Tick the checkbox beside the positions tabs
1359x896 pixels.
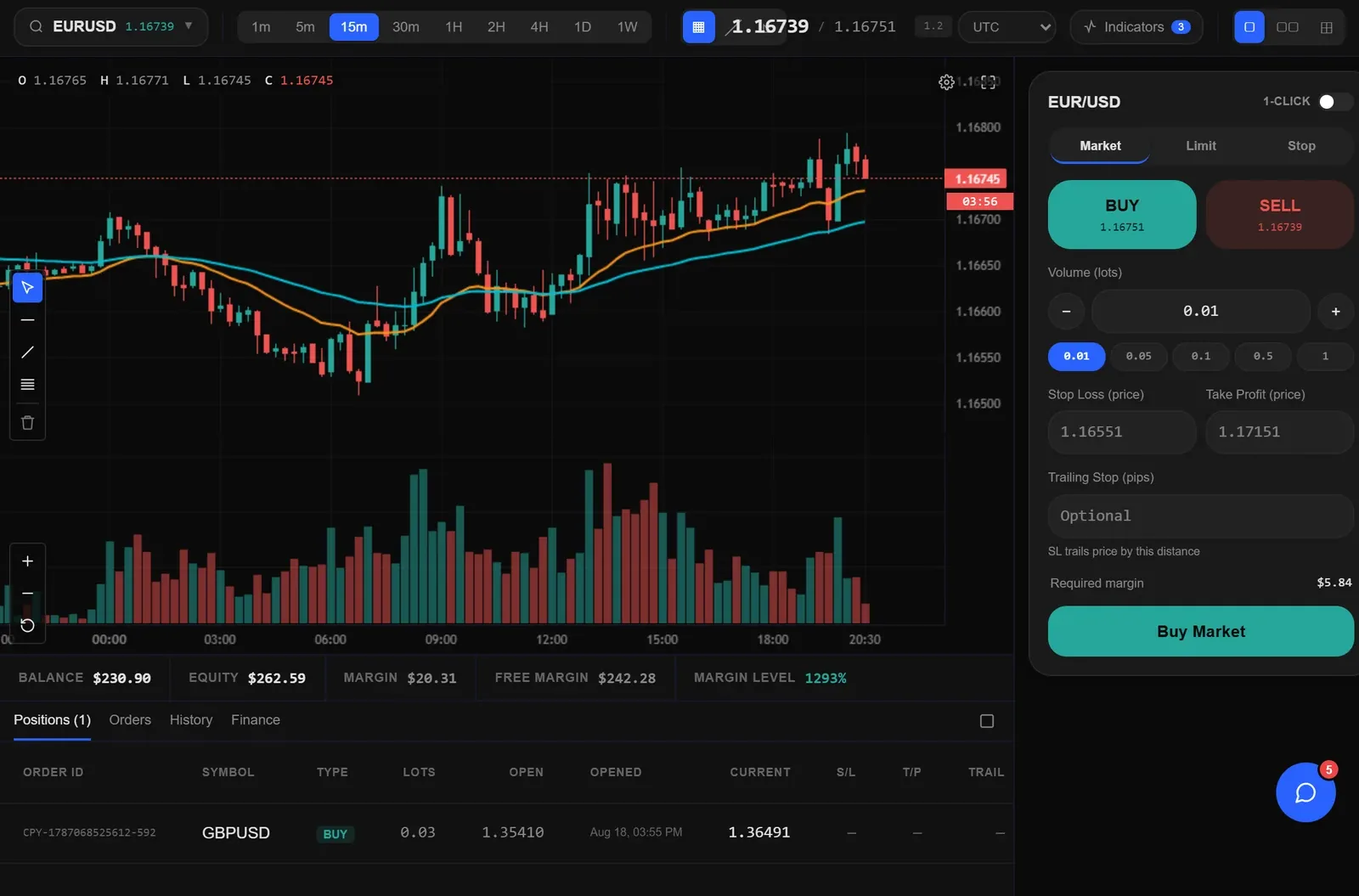[x=987, y=721]
